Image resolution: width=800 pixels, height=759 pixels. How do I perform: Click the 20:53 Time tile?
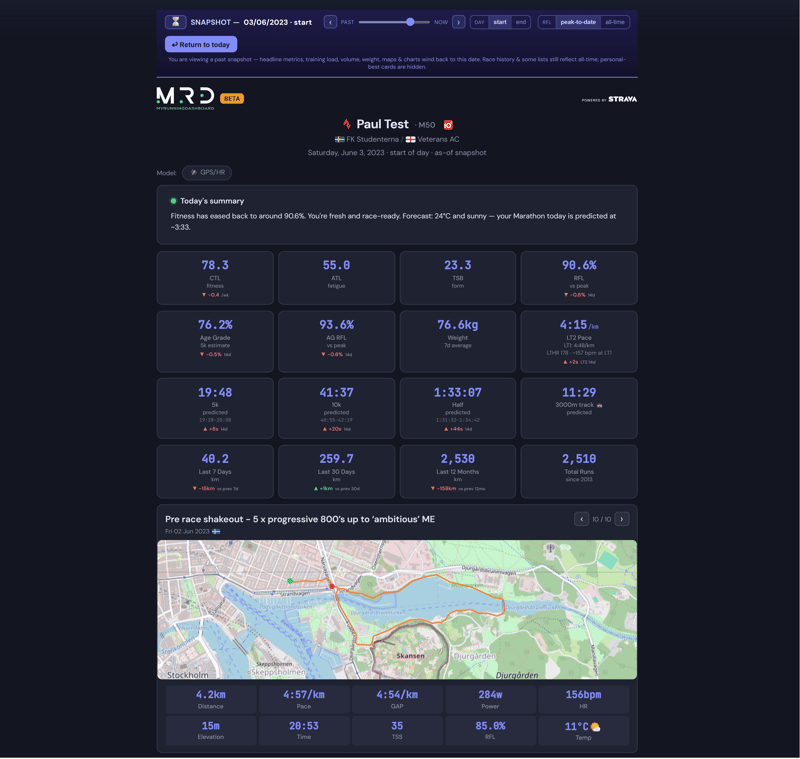tap(304, 730)
